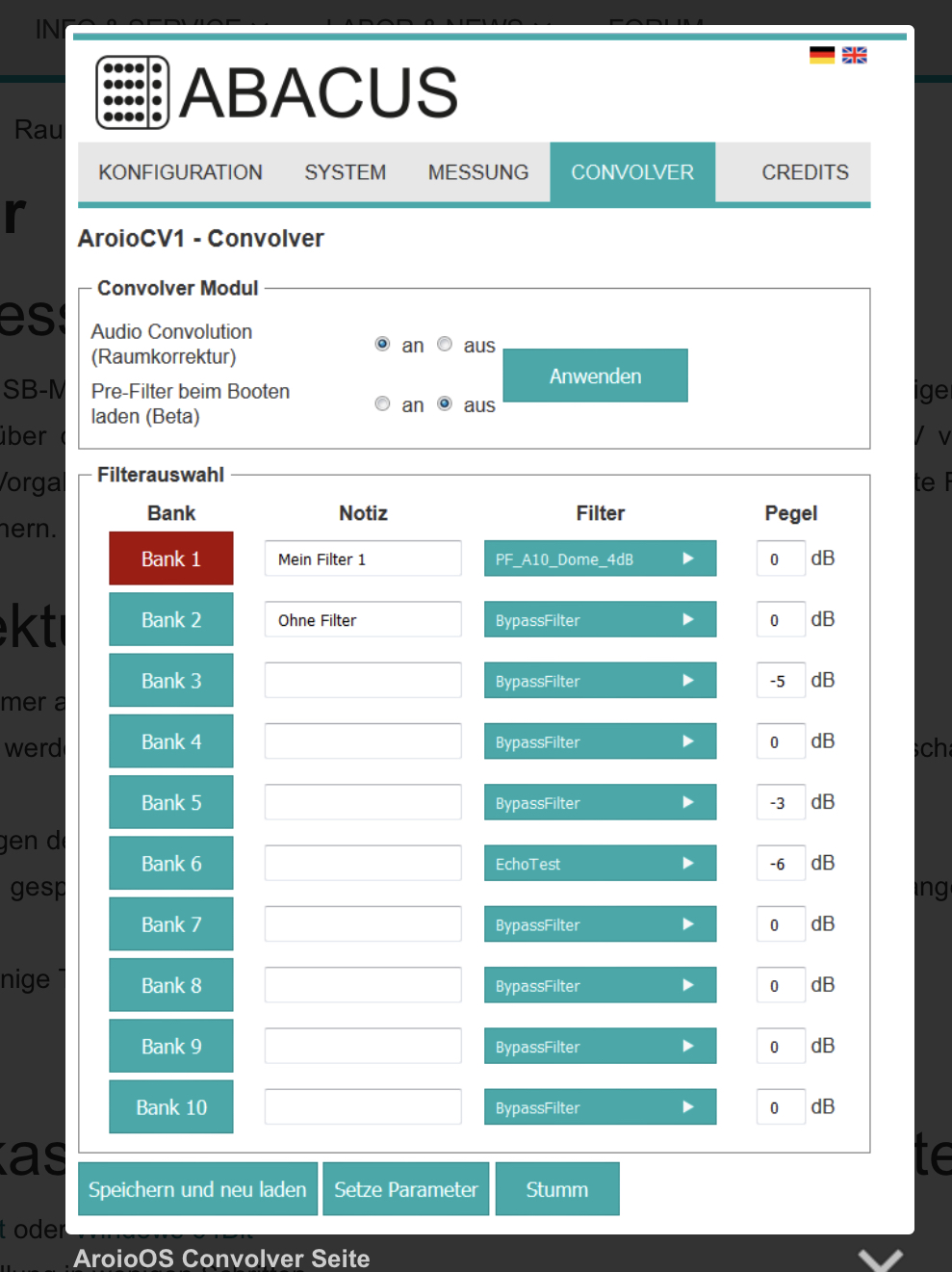The image size is (952, 1272).
Task: Open the Bank 9 filter dropdown
Action: 601,1046
